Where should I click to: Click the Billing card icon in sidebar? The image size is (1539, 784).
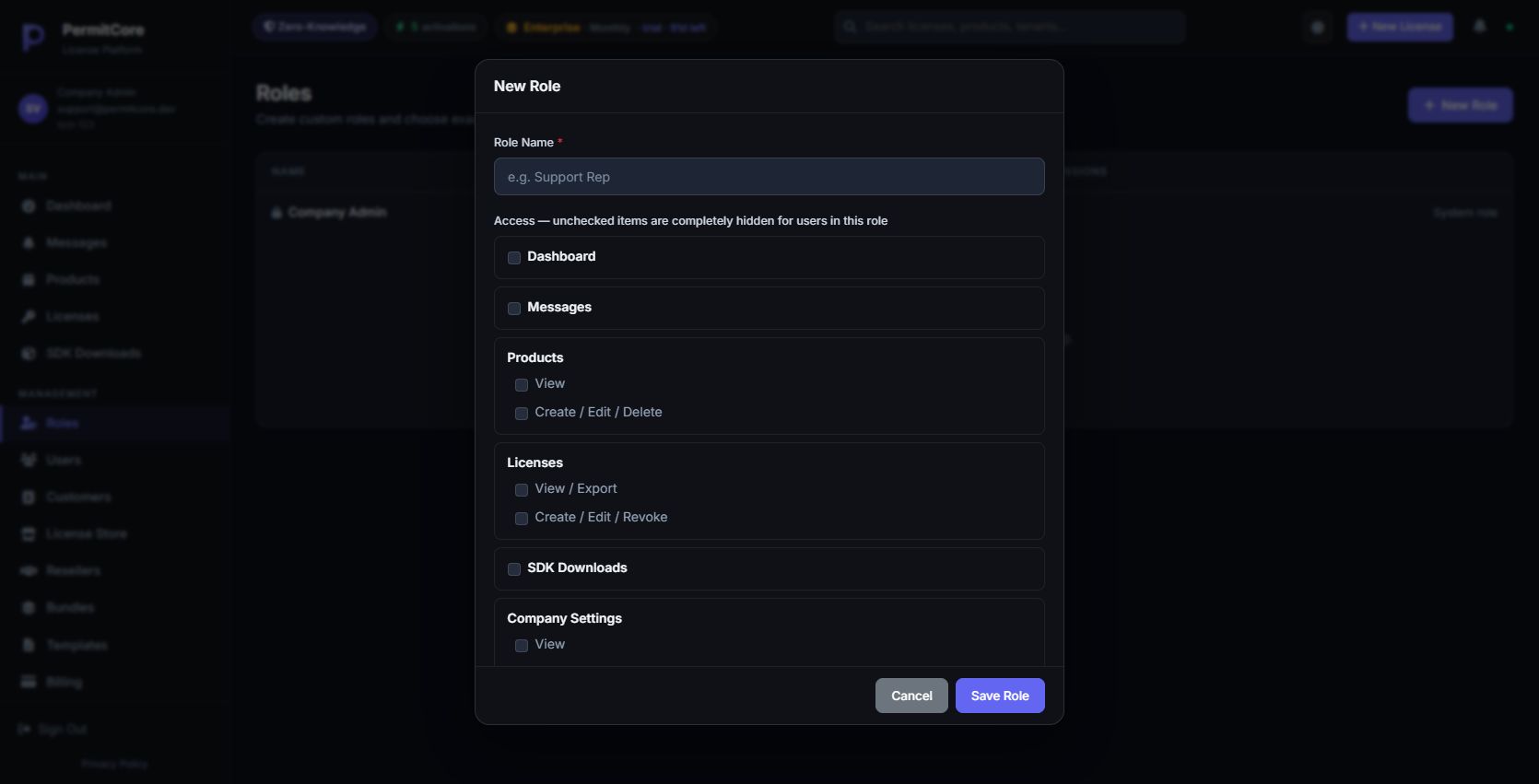click(x=29, y=682)
